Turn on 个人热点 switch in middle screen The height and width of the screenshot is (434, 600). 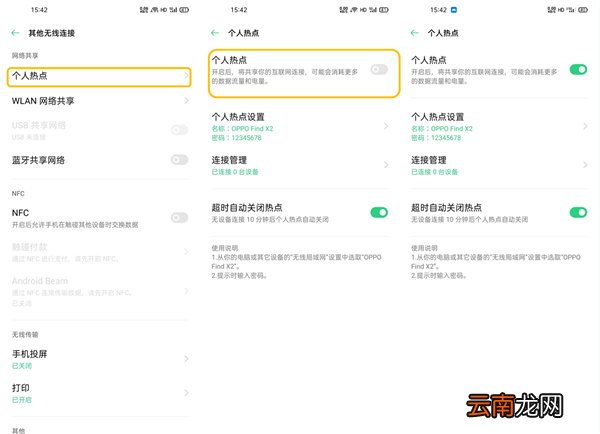click(379, 69)
